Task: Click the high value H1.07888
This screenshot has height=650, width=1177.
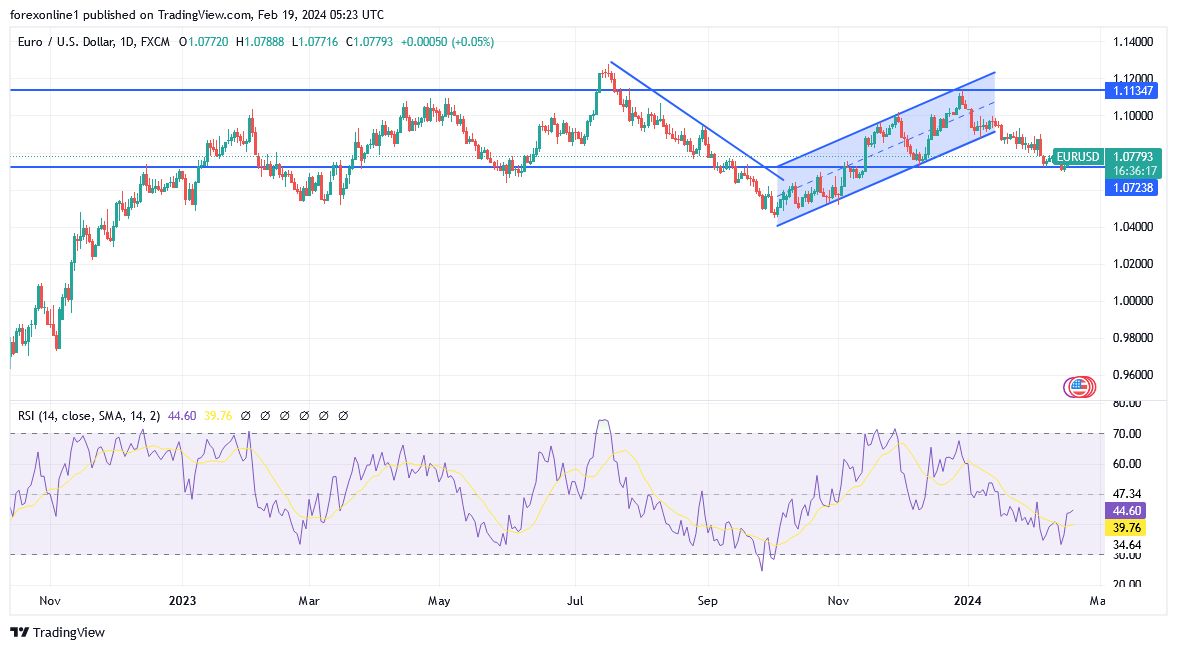Action: (x=260, y=42)
